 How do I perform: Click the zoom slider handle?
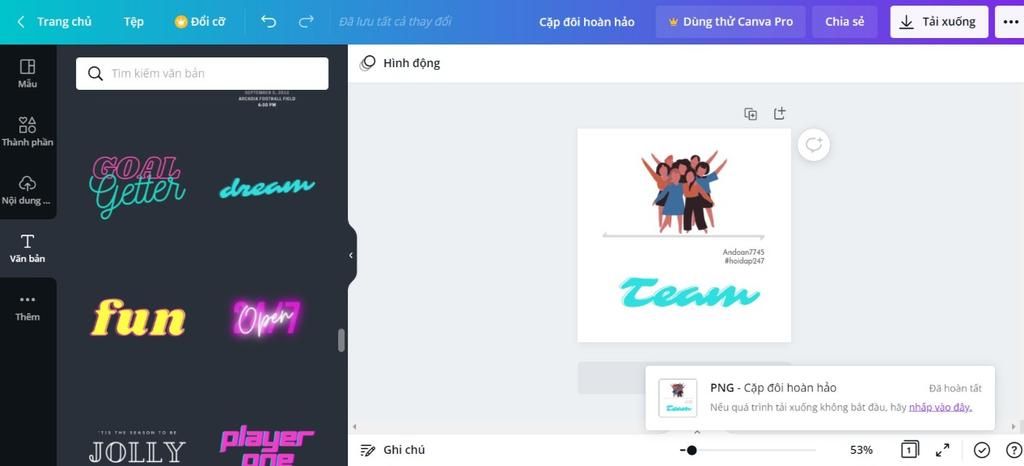692,450
